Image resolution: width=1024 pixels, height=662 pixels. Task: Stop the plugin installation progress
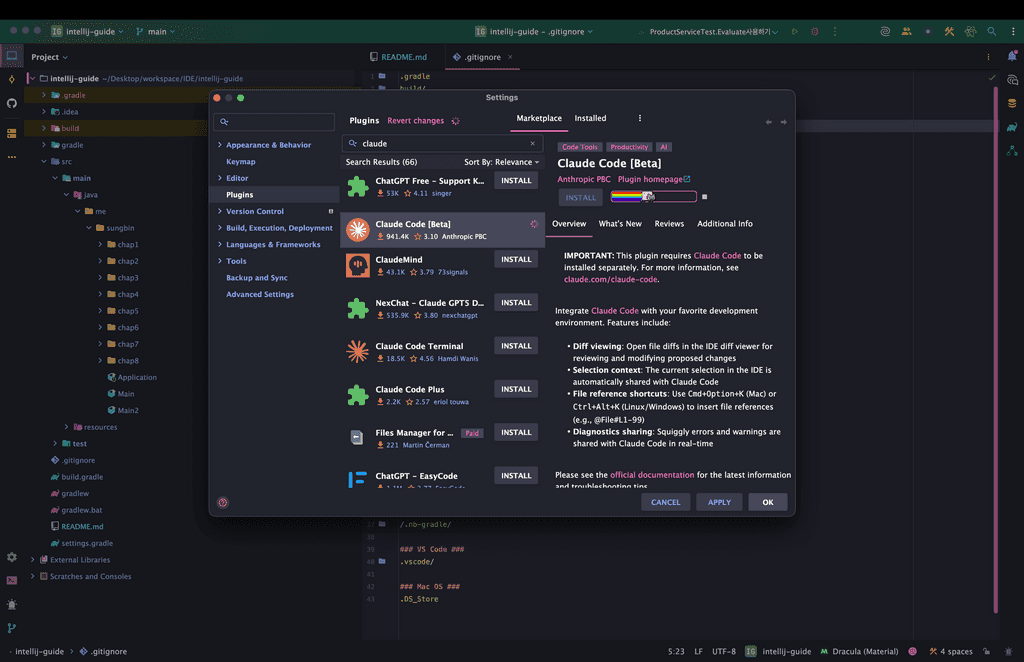pos(704,197)
